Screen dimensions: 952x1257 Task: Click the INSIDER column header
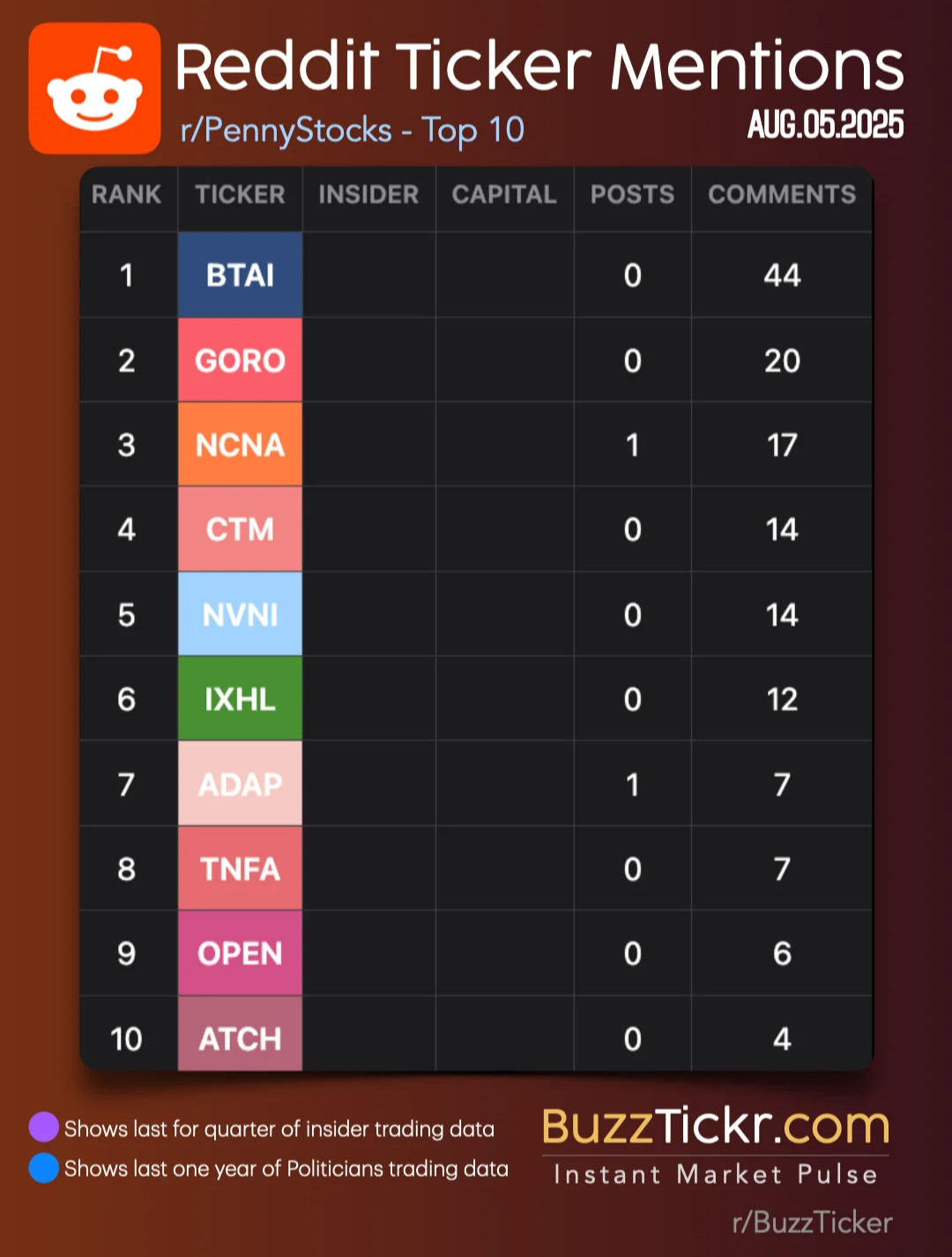point(368,194)
